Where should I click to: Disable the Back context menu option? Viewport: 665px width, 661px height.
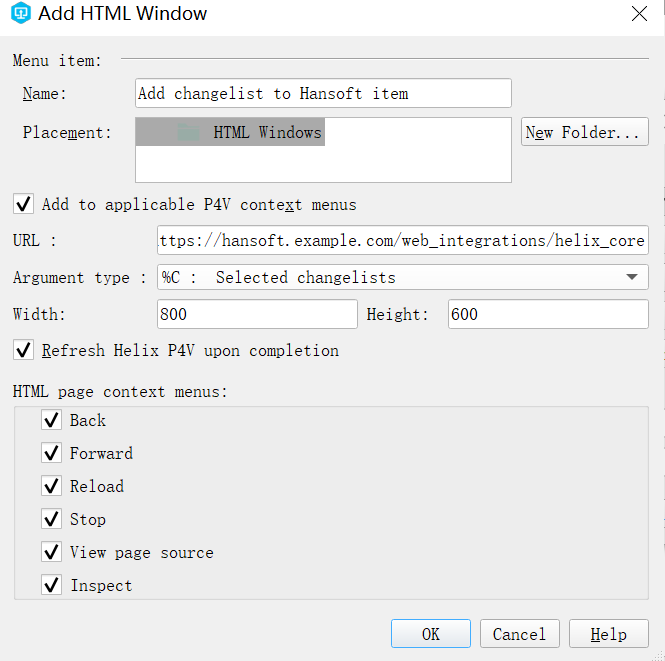click(x=52, y=421)
